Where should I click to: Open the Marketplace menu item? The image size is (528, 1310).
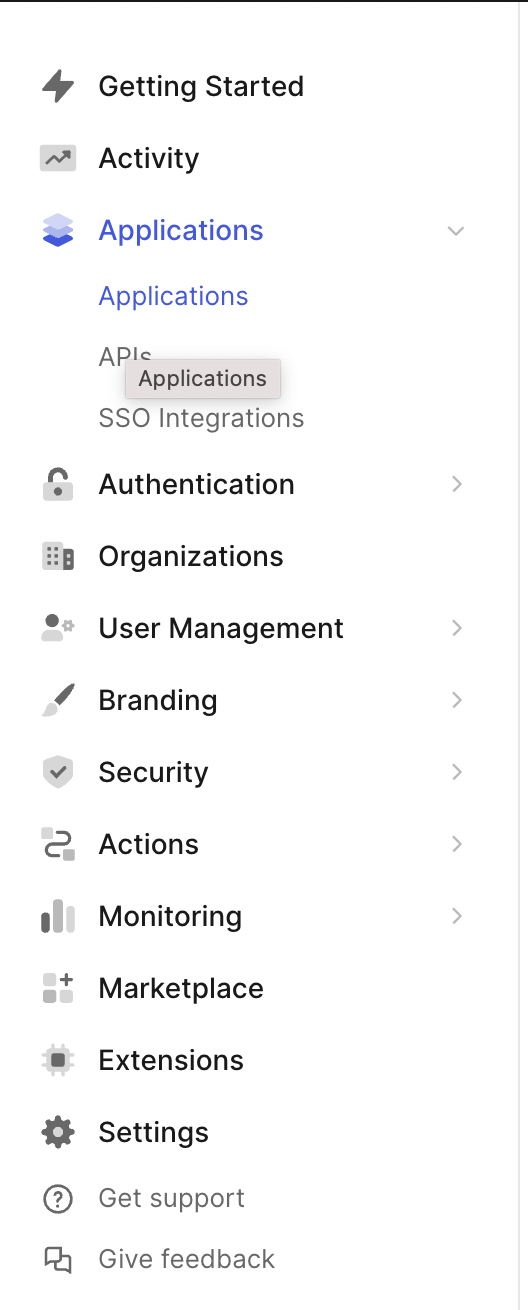tap(181, 988)
